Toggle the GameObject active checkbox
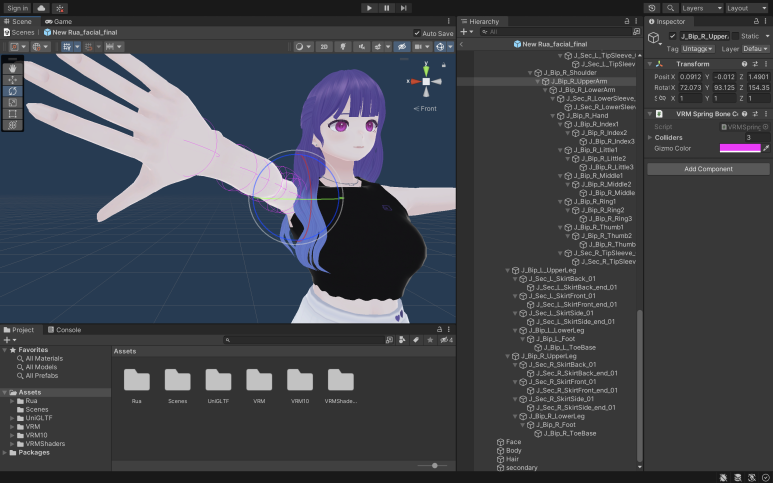773x483 pixels. pyautogui.click(x=672, y=36)
